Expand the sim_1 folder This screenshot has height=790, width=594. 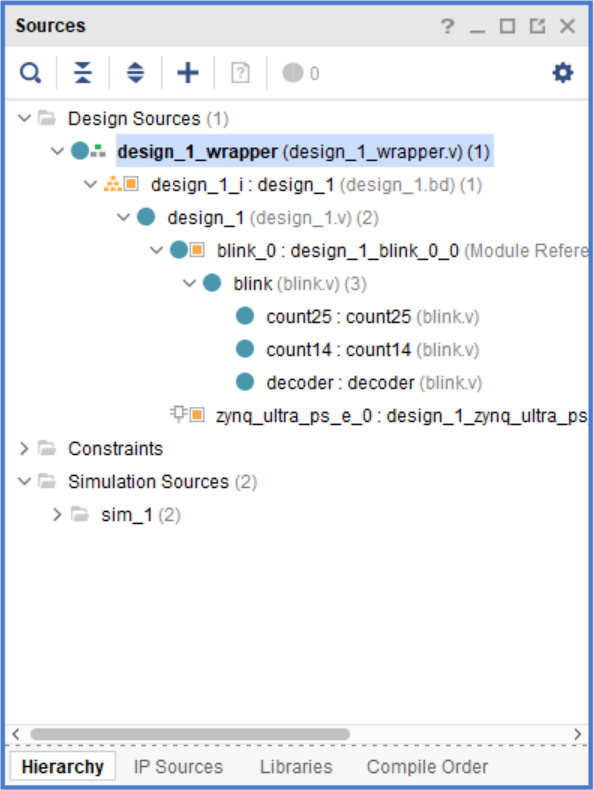(x=57, y=514)
